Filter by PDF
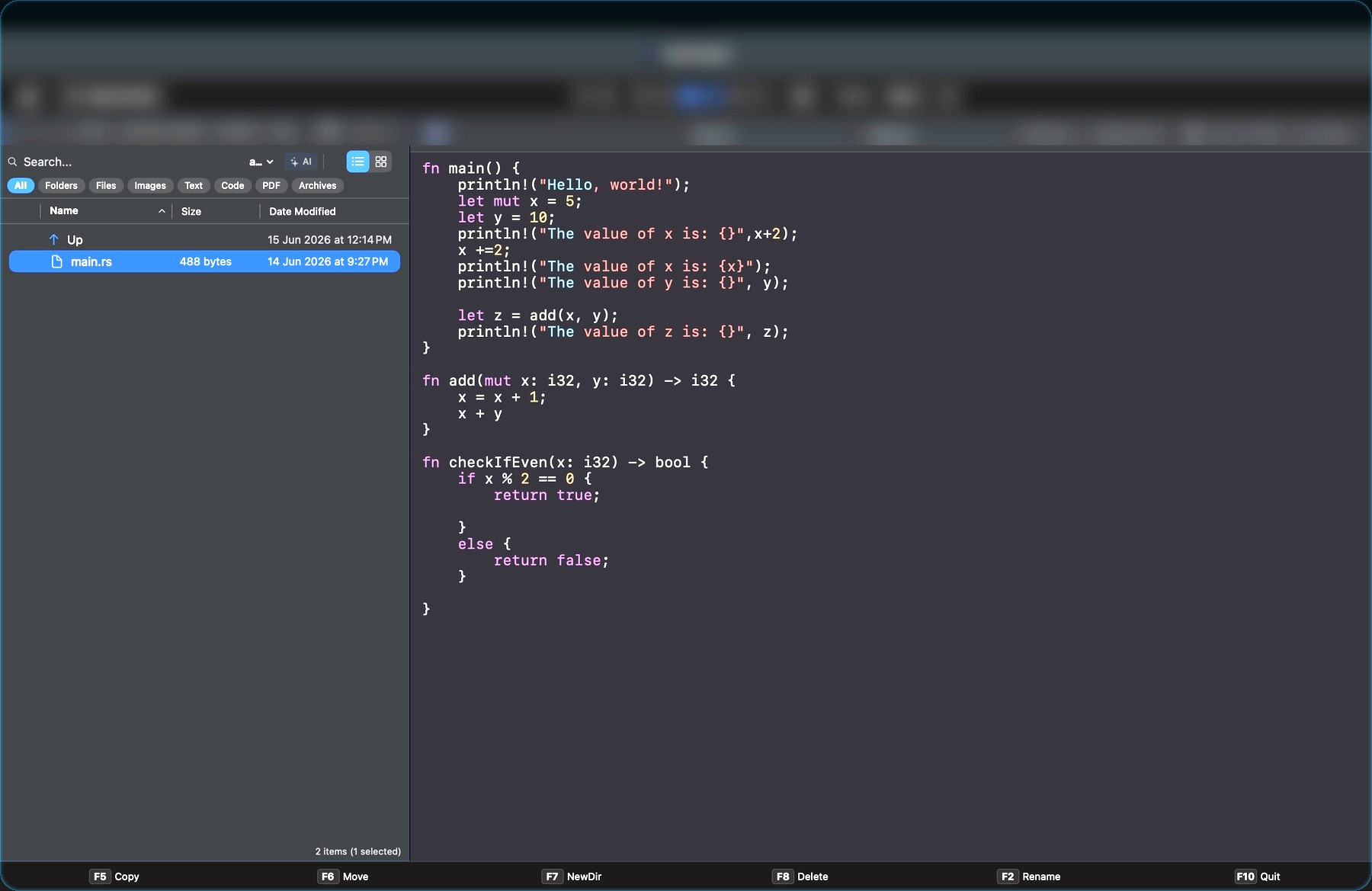Image resolution: width=1372 pixels, height=891 pixels. [x=271, y=185]
